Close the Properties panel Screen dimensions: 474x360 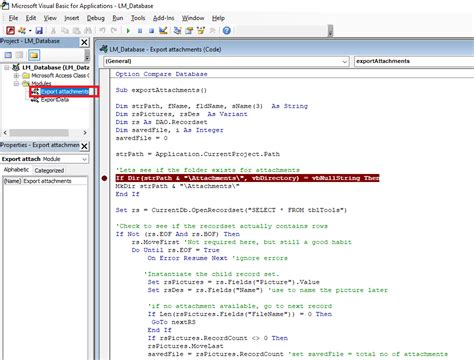coord(84,146)
